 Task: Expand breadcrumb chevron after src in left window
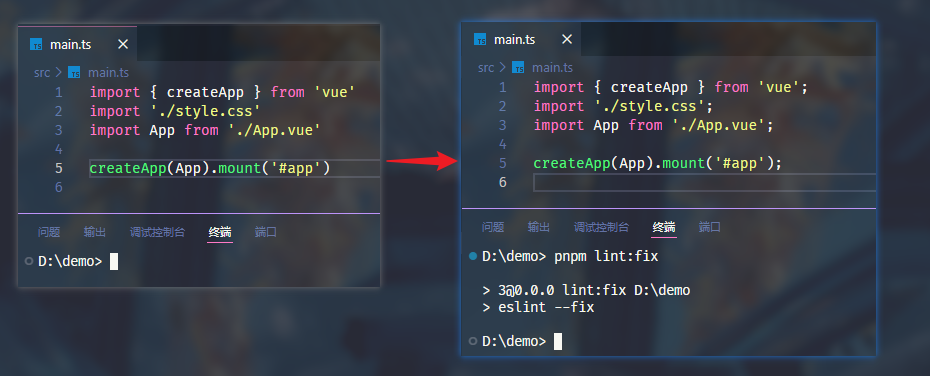[x=59, y=73]
